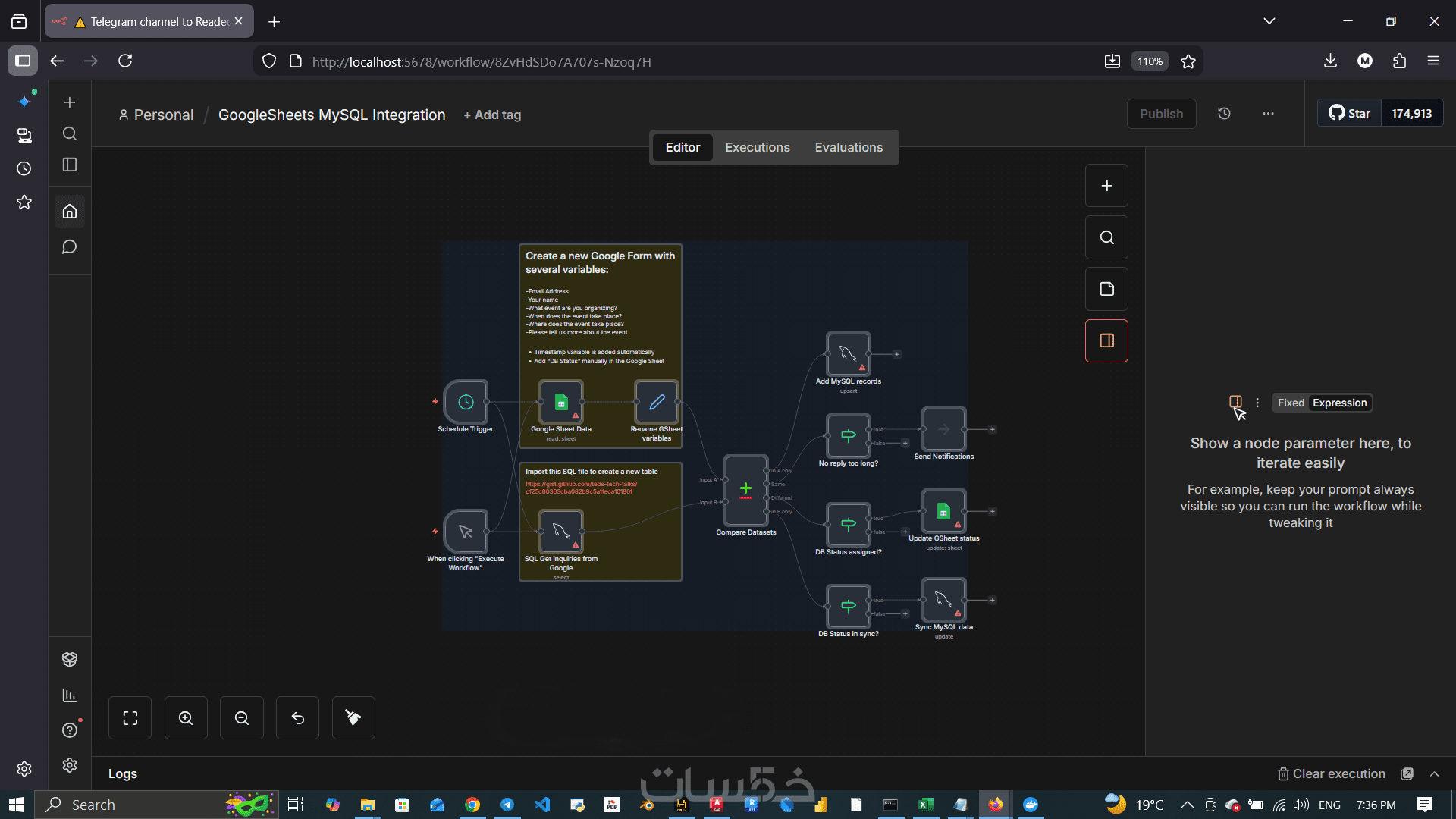The height and width of the screenshot is (819, 1456).
Task: Switch parameter mode to Expression
Action: (x=1339, y=403)
